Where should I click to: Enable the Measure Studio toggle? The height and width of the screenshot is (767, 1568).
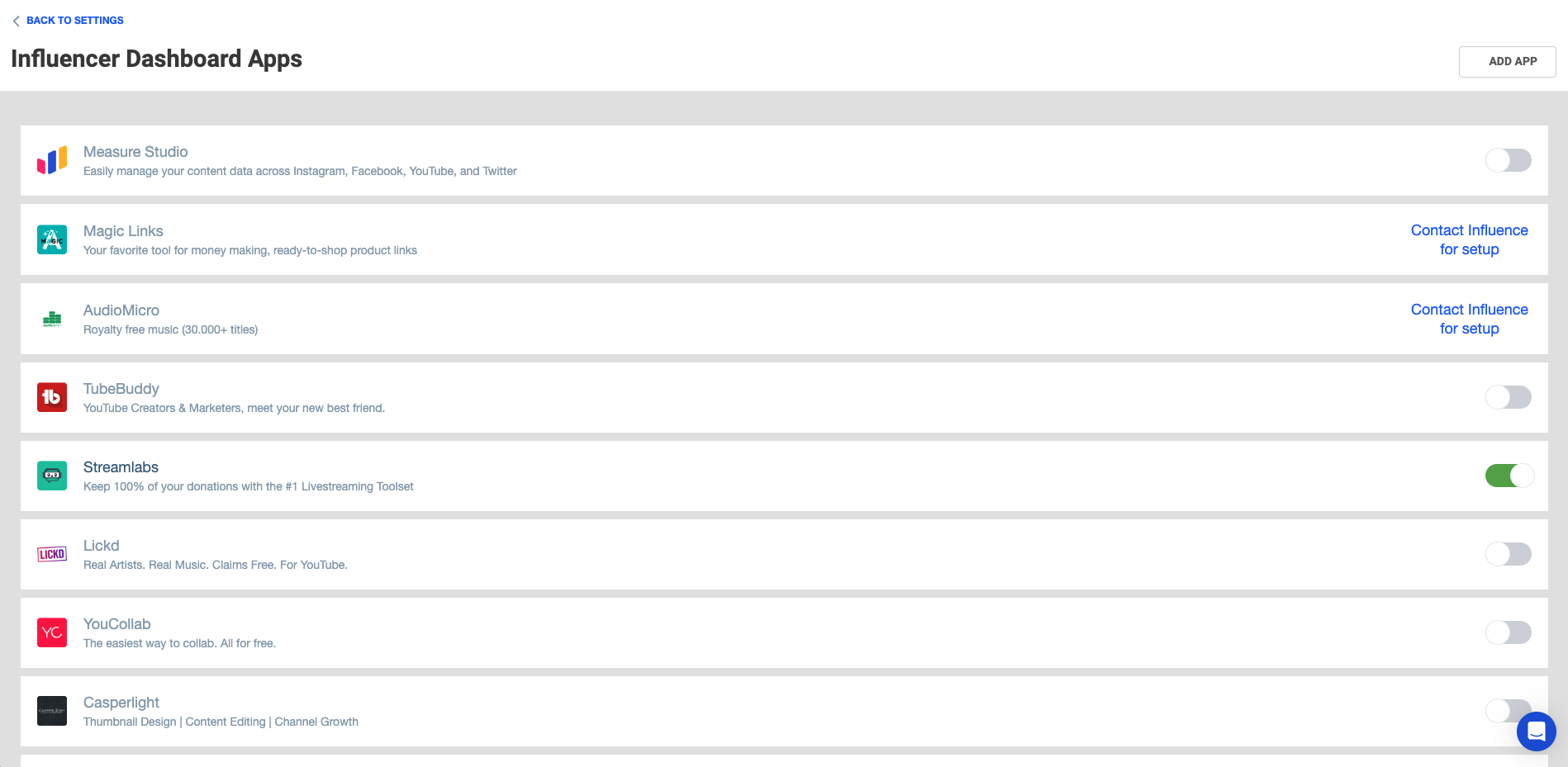pyautogui.click(x=1508, y=160)
